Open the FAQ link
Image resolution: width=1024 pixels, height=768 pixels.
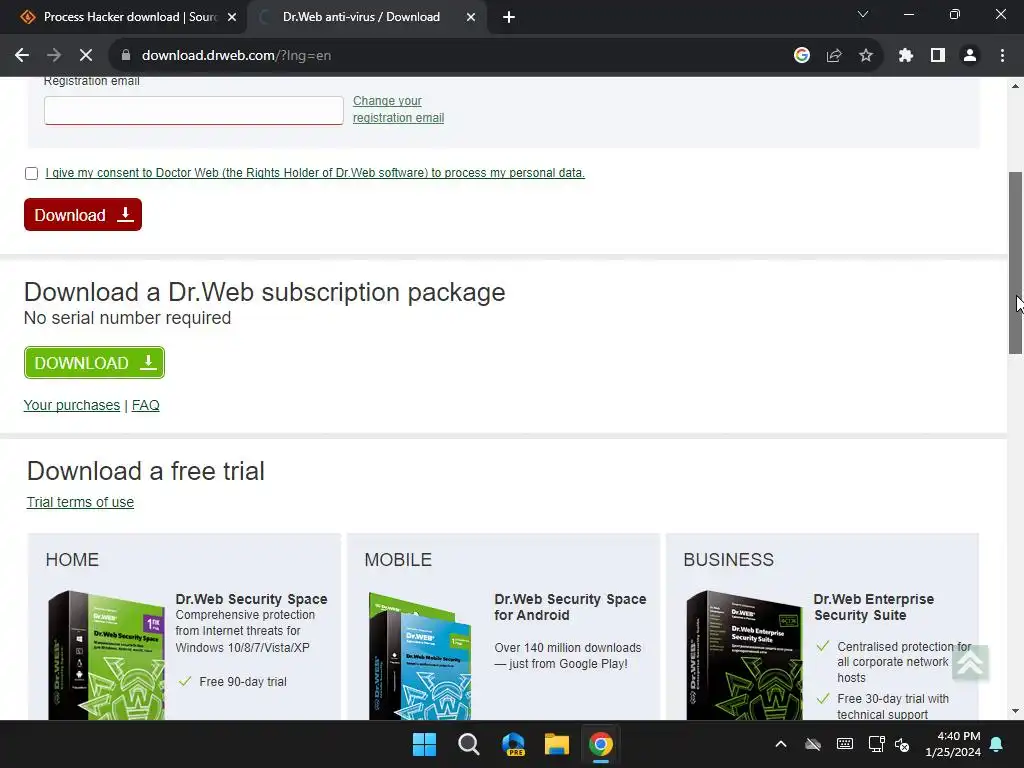click(146, 405)
